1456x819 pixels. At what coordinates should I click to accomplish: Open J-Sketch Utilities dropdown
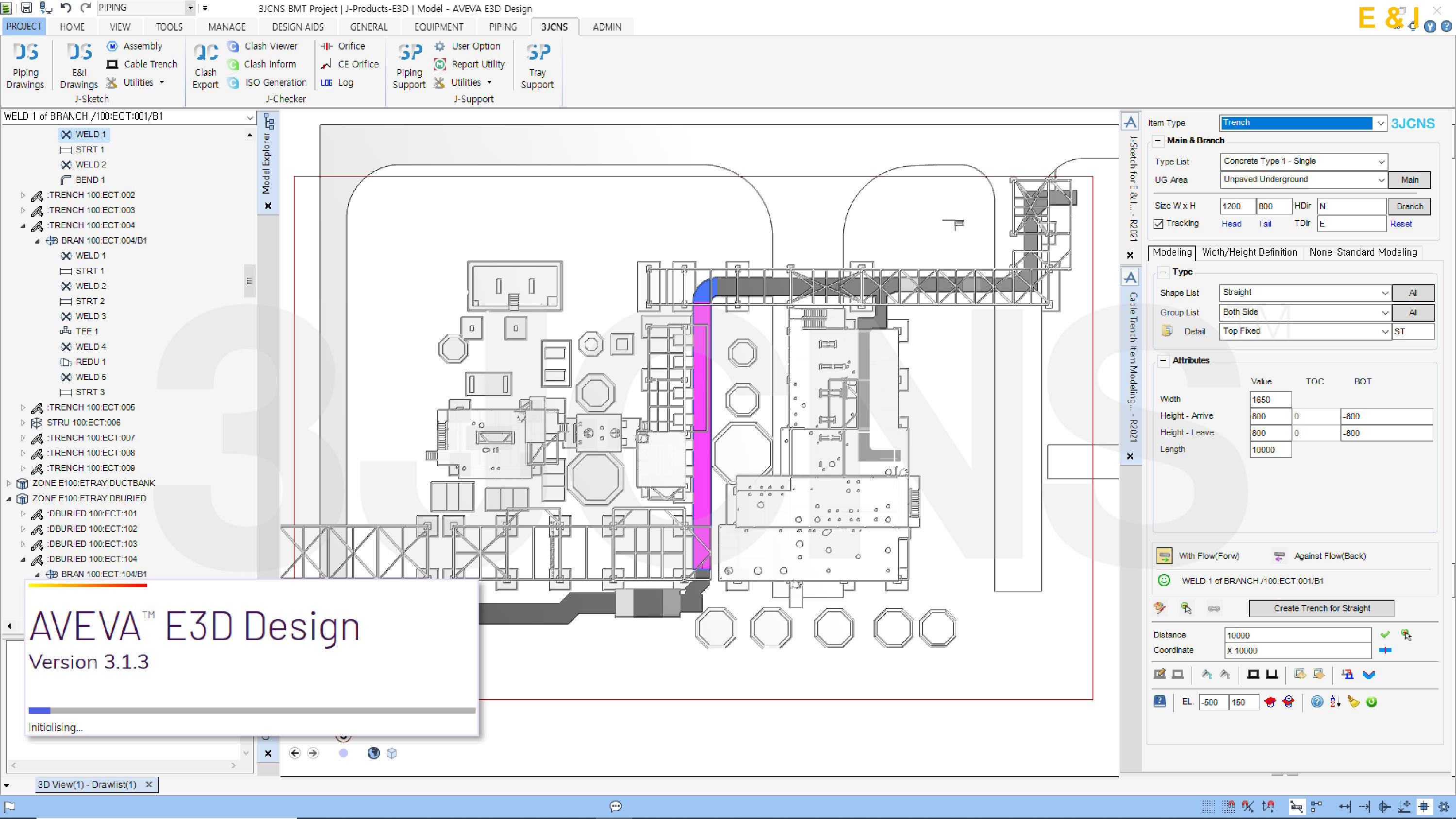click(x=136, y=82)
